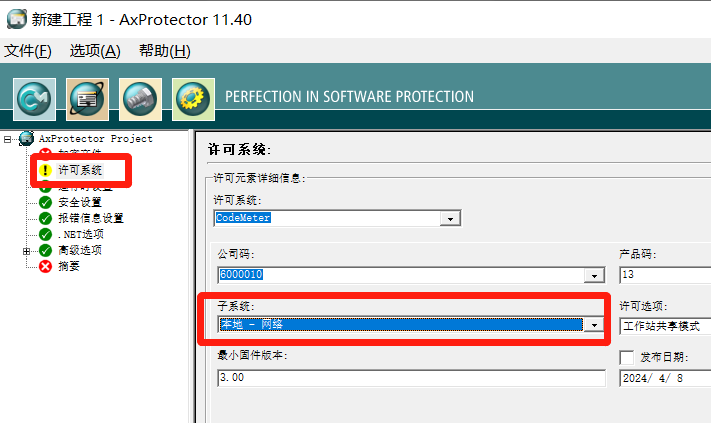The image size is (711, 423).
Task: Expand the 高级选项 tree node
Action: tap(27, 250)
